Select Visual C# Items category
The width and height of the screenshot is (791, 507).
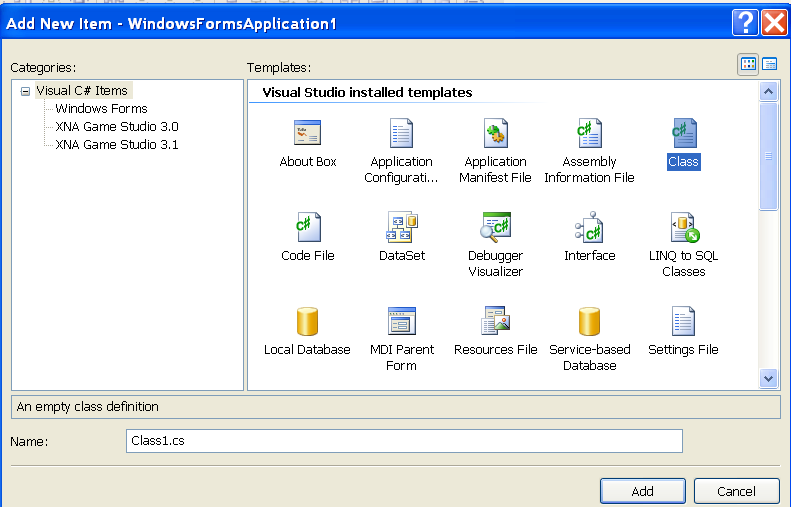[82, 91]
